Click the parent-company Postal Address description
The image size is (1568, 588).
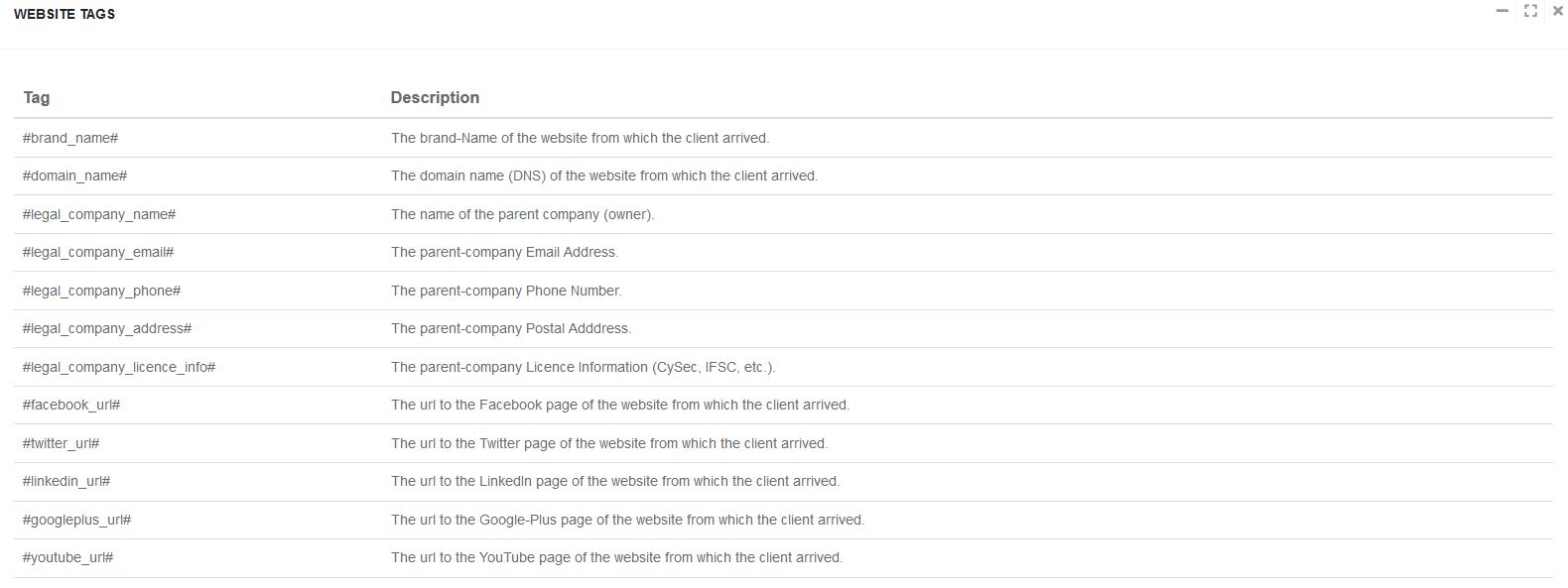[x=511, y=328]
